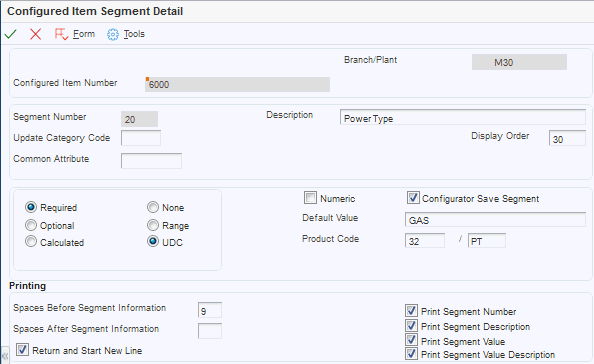Click the Configured Item Number label
This screenshot has height=364, width=594.
coord(65,83)
